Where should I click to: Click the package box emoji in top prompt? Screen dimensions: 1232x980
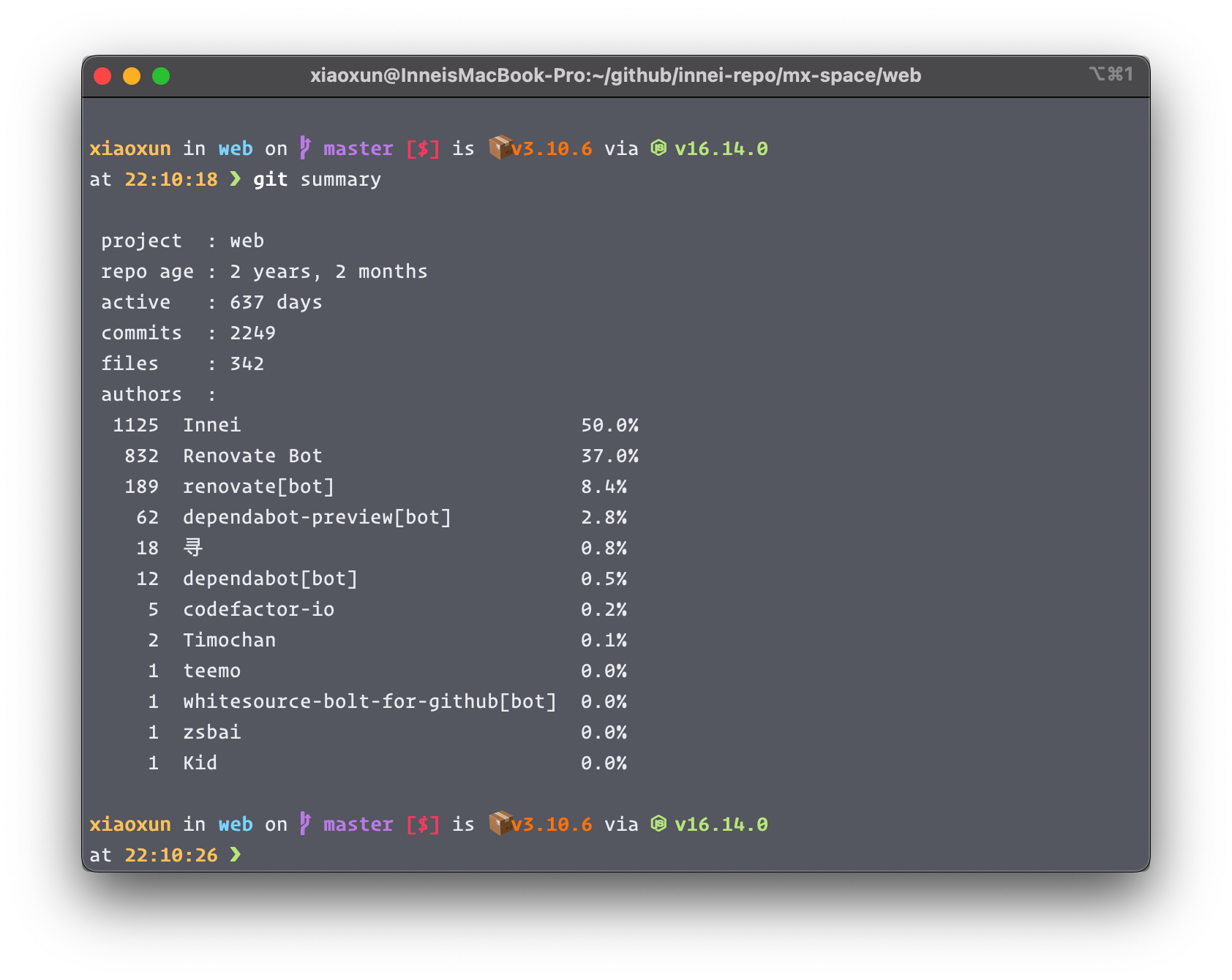coord(500,148)
